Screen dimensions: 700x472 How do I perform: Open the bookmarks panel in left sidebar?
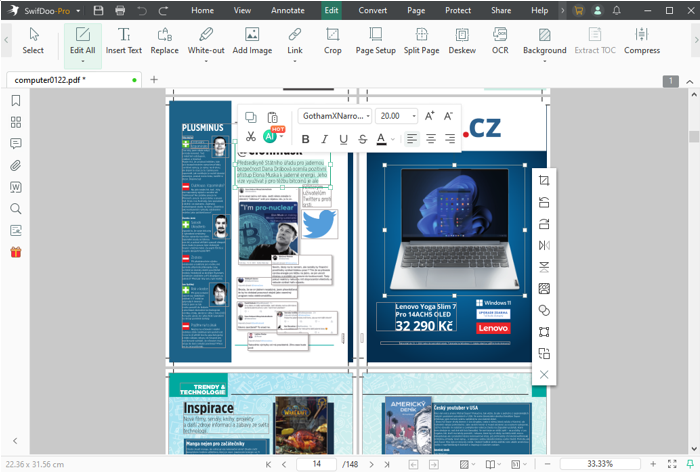pyautogui.click(x=15, y=101)
